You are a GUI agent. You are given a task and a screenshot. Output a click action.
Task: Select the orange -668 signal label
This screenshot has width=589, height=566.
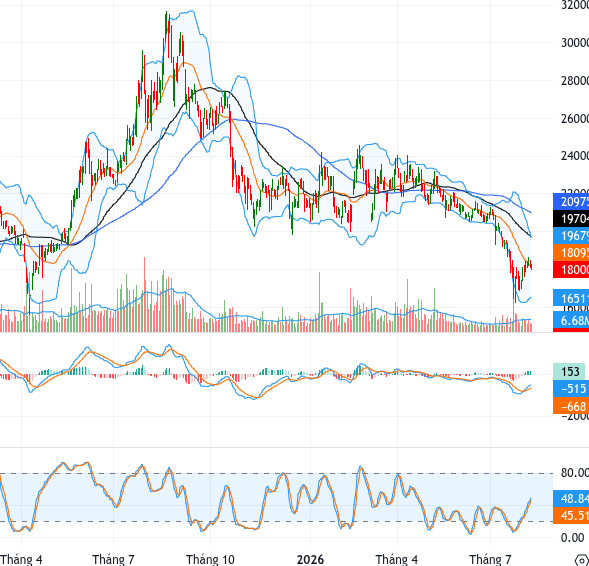coord(571,406)
